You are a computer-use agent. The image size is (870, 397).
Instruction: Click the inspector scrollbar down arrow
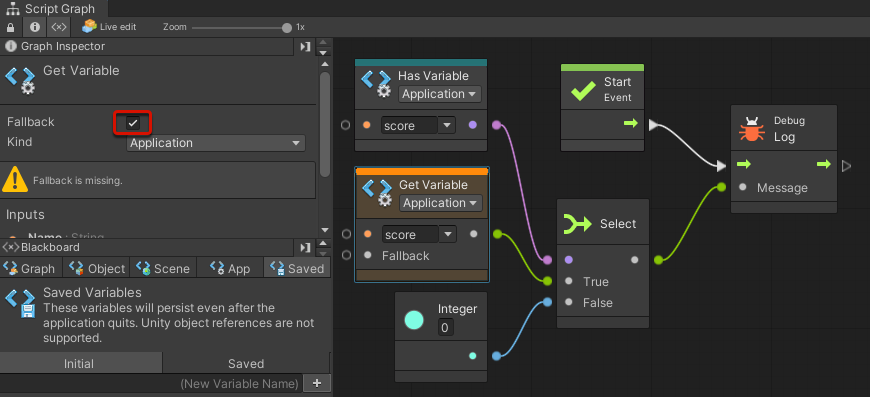(x=325, y=230)
